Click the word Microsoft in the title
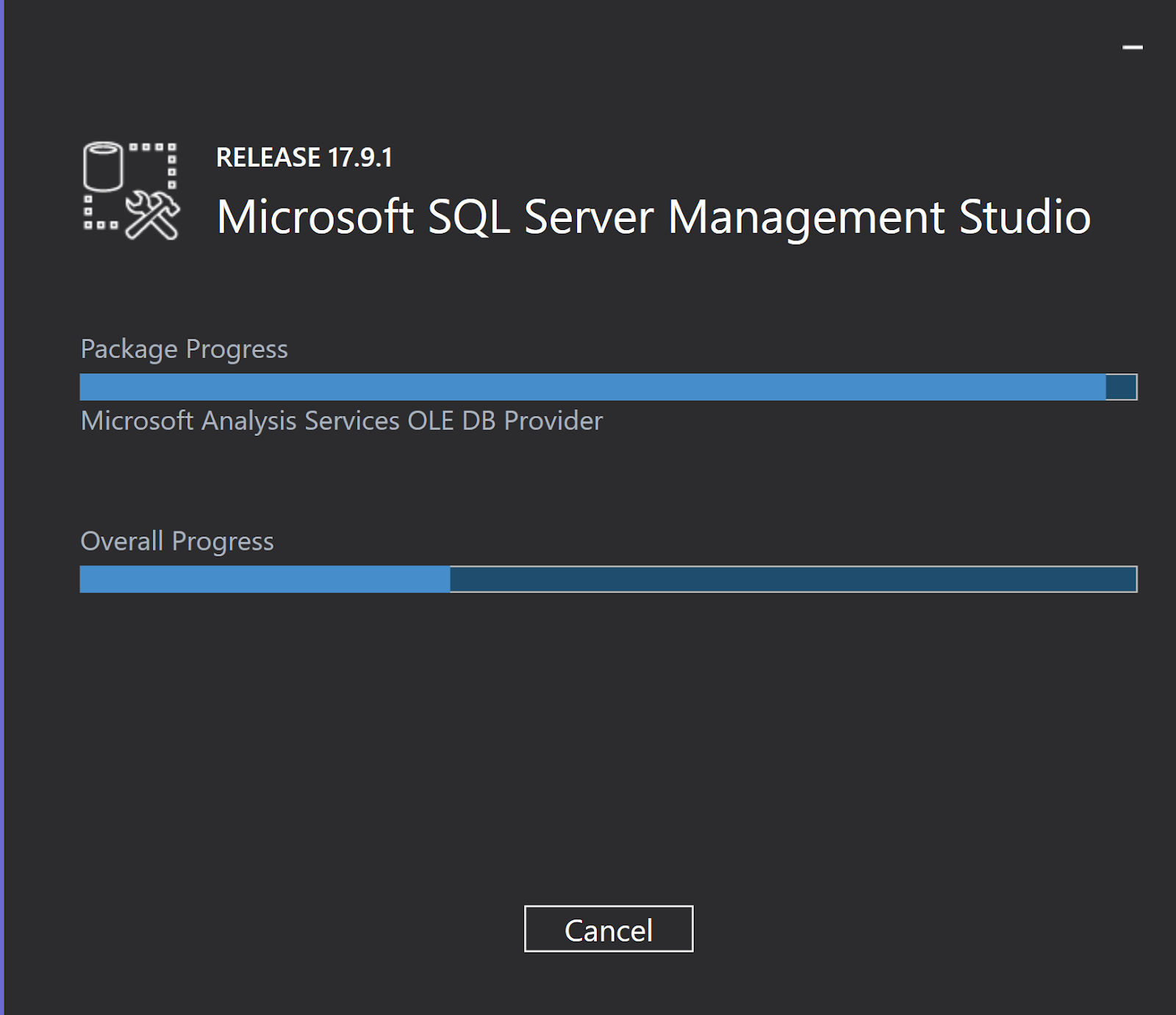Viewport: 1176px width, 1015px height. 315,217
